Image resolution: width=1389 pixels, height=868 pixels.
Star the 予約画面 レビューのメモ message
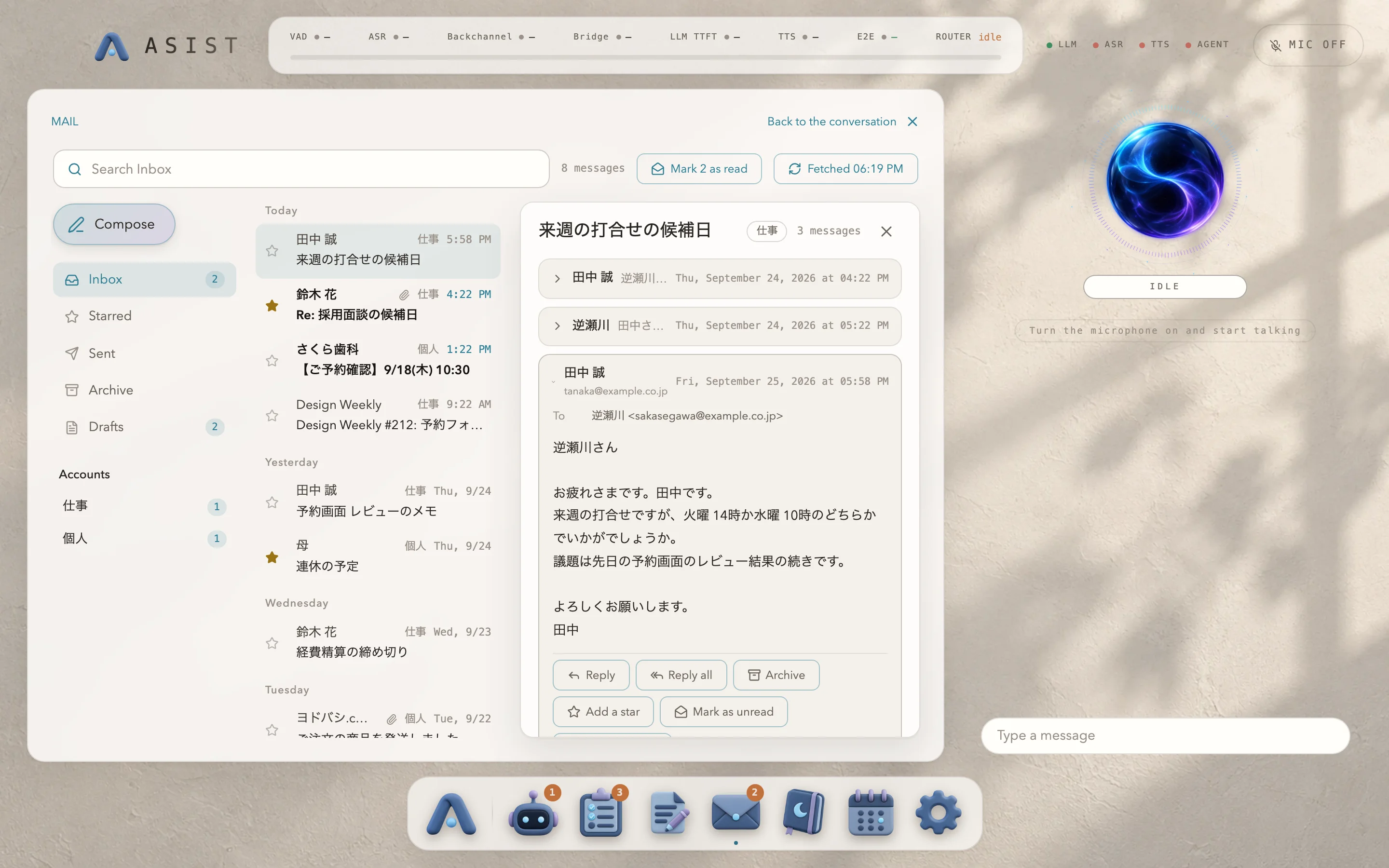(272, 502)
